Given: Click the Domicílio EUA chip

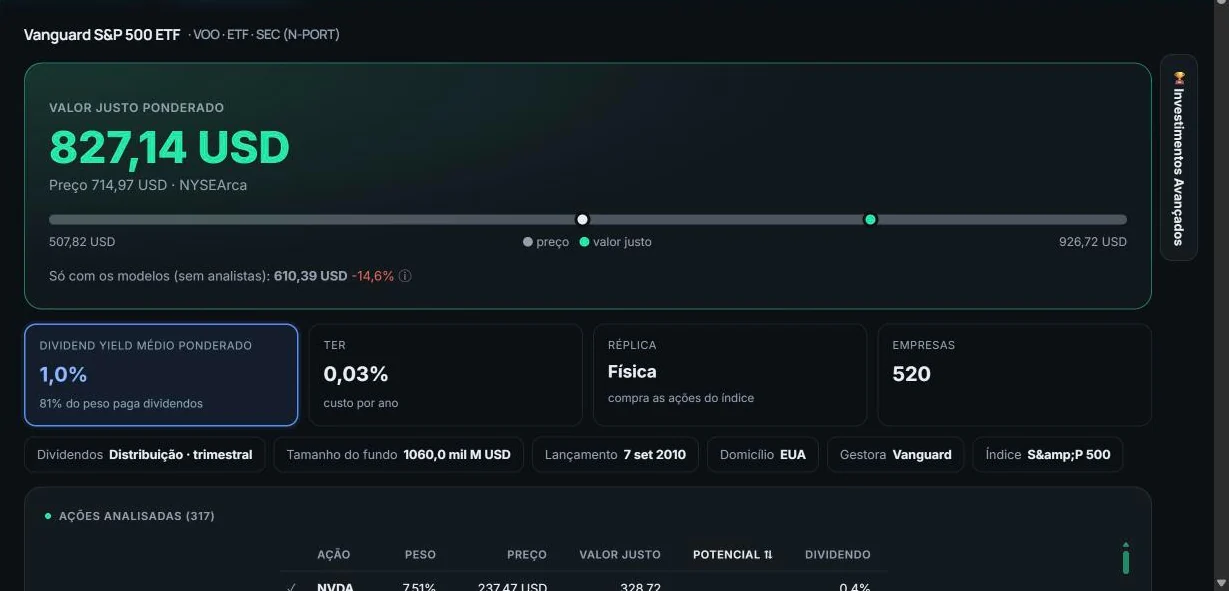Looking at the screenshot, I should (763, 454).
